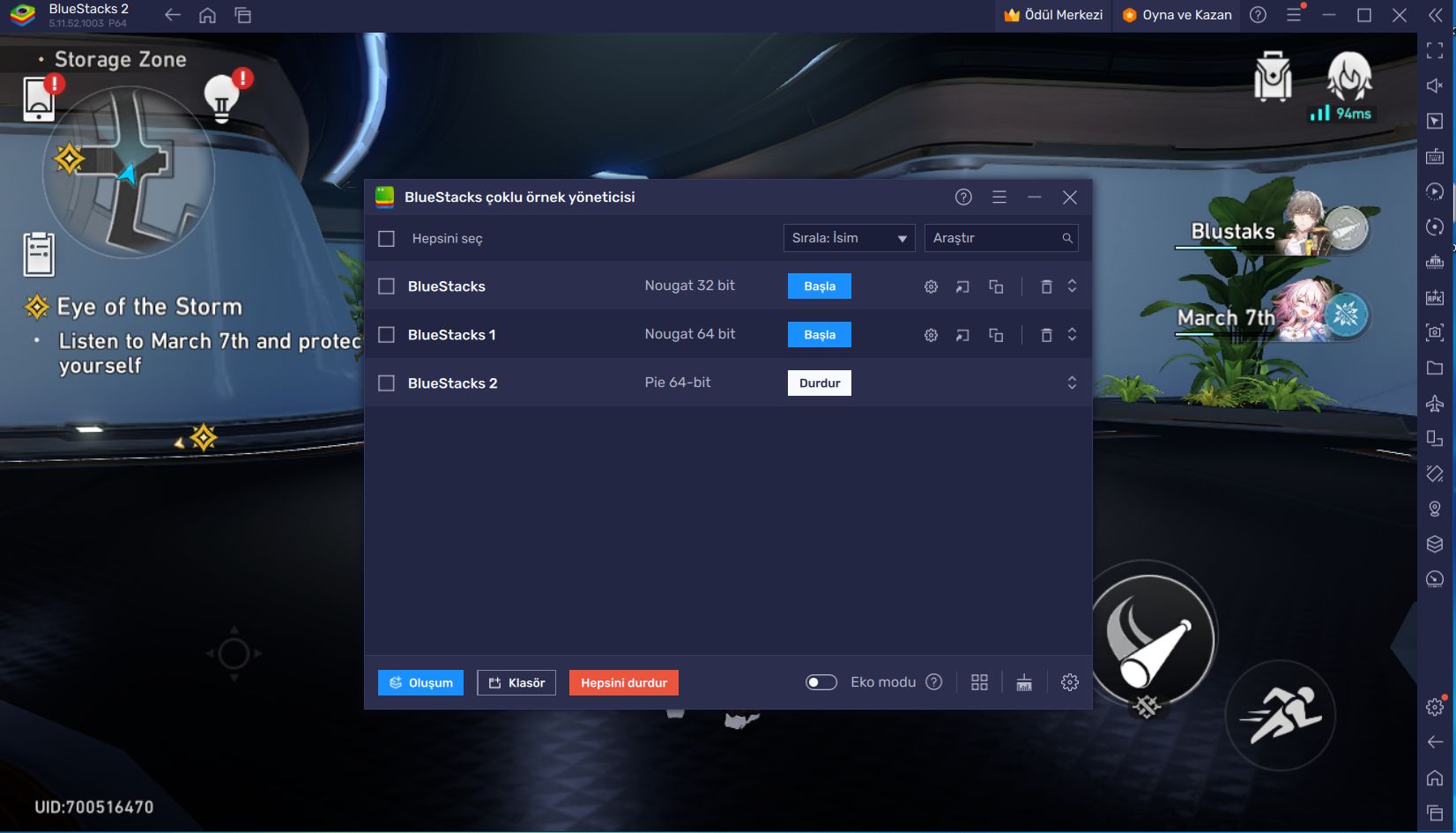This screenshot has height=833, width=1456.
Task: Open recent apps icon in top bar
Action: (x=242, y=15)
